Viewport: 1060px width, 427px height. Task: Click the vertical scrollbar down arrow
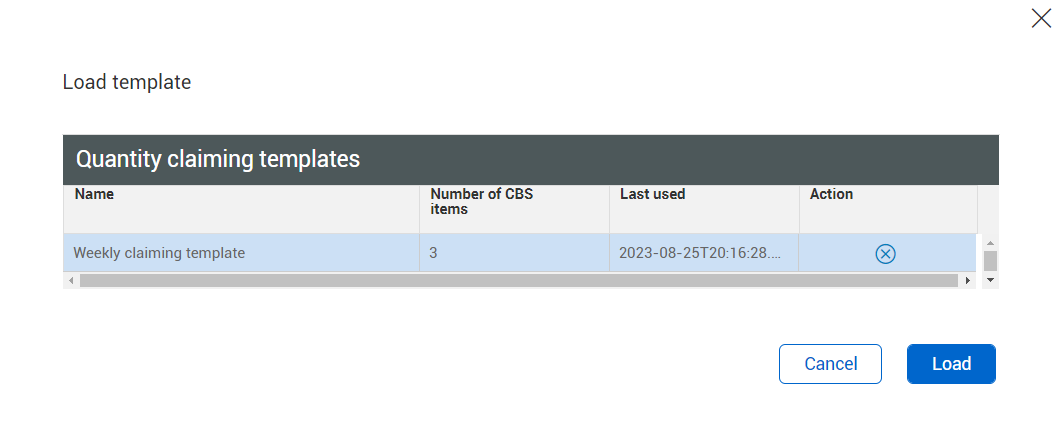coord(990,281)
